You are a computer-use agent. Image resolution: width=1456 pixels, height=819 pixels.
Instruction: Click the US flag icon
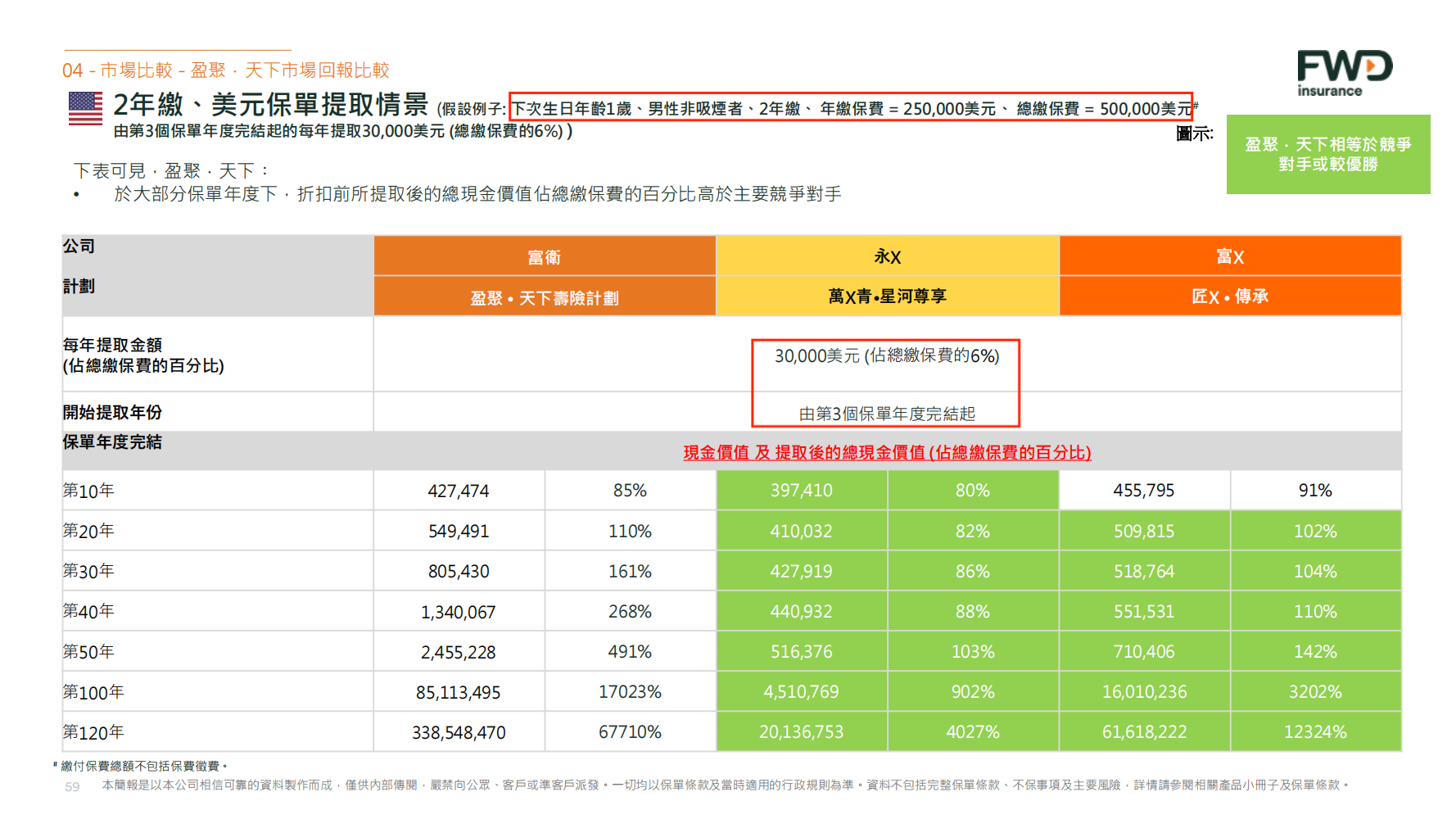coord(85,108)
